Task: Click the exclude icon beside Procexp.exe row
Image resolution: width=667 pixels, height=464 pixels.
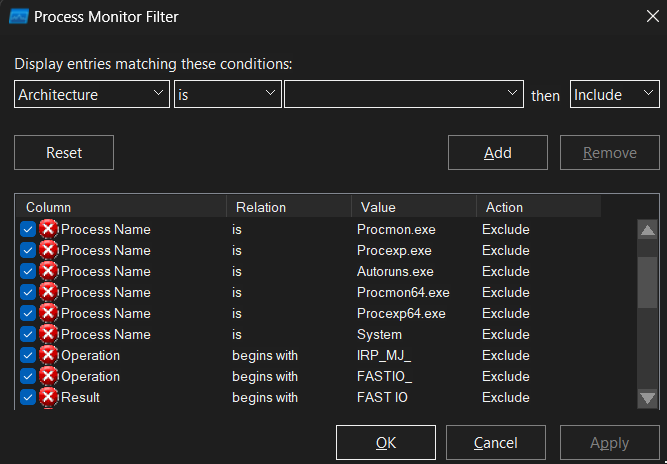Action: (x=48, y=250)
